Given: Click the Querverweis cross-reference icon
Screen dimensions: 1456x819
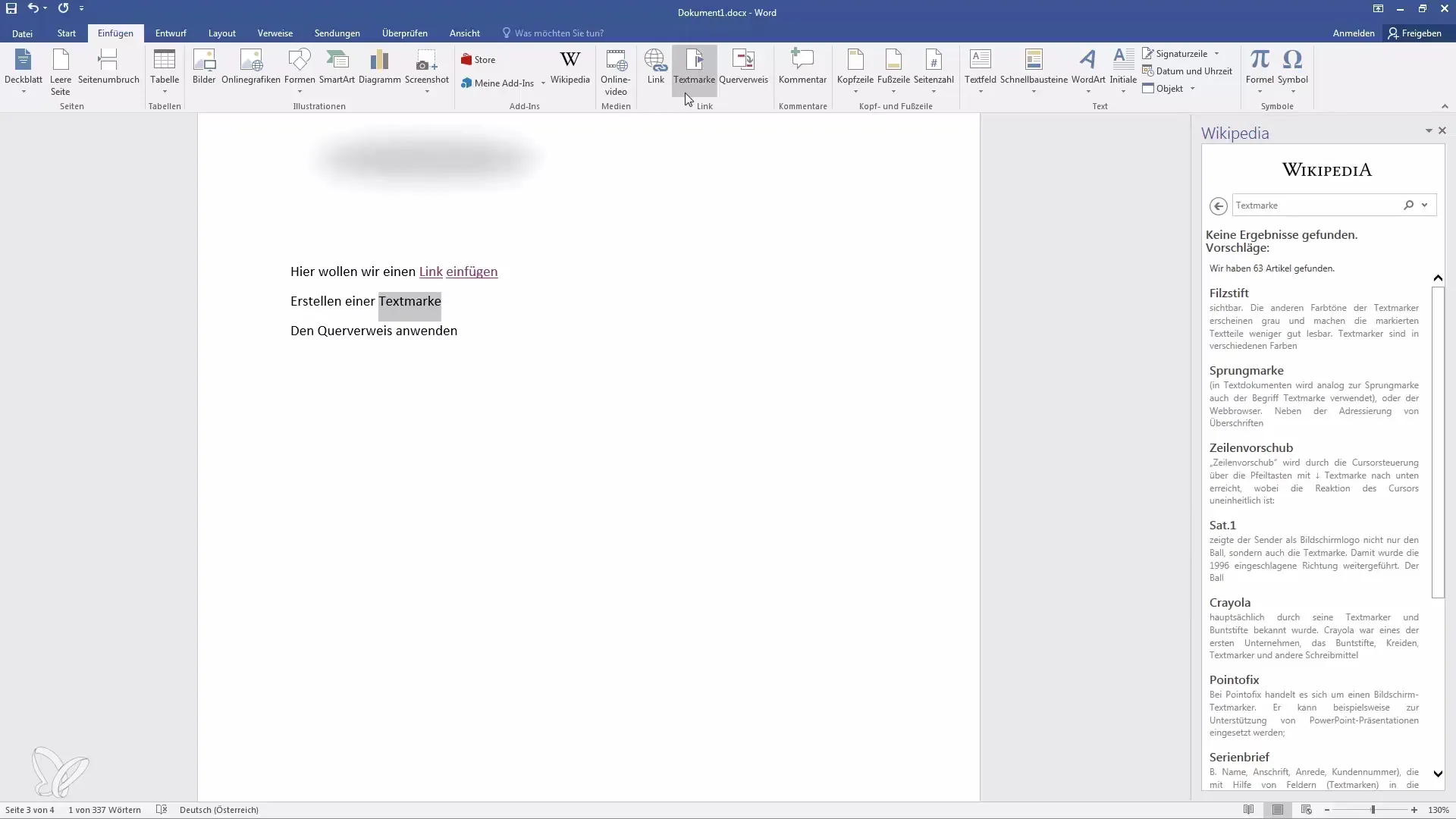Looking at the screenshot, I should [x=743, y=67].
